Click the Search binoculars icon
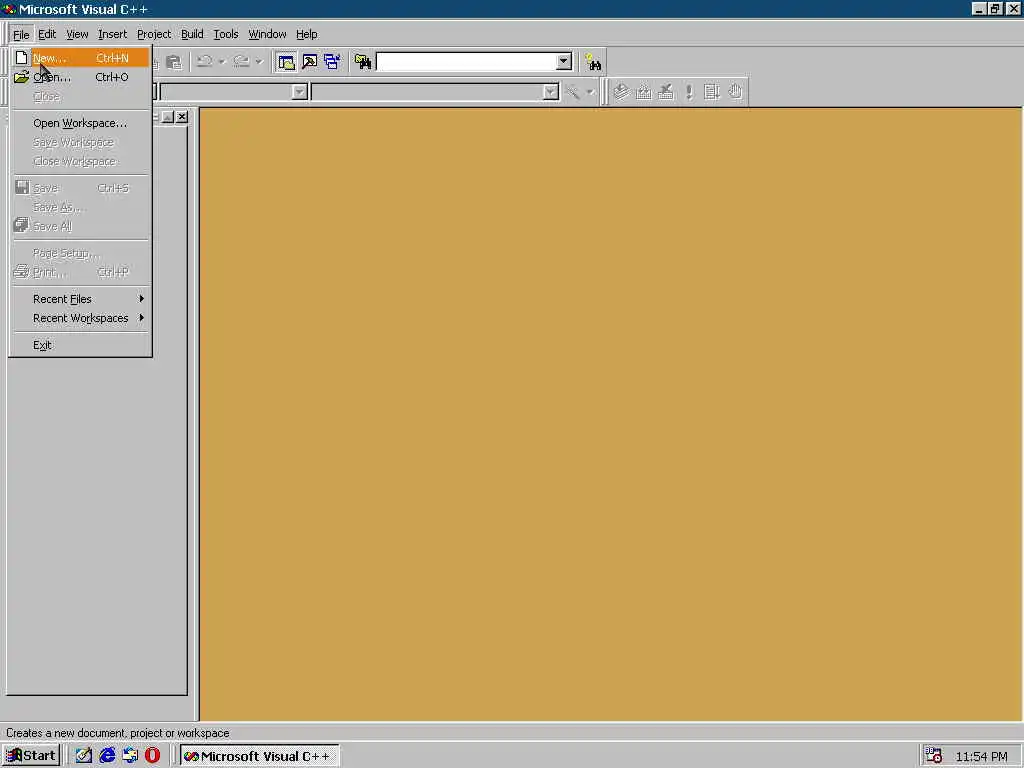1024x768 pixels. pyautogui.click(x=593, y=62)
